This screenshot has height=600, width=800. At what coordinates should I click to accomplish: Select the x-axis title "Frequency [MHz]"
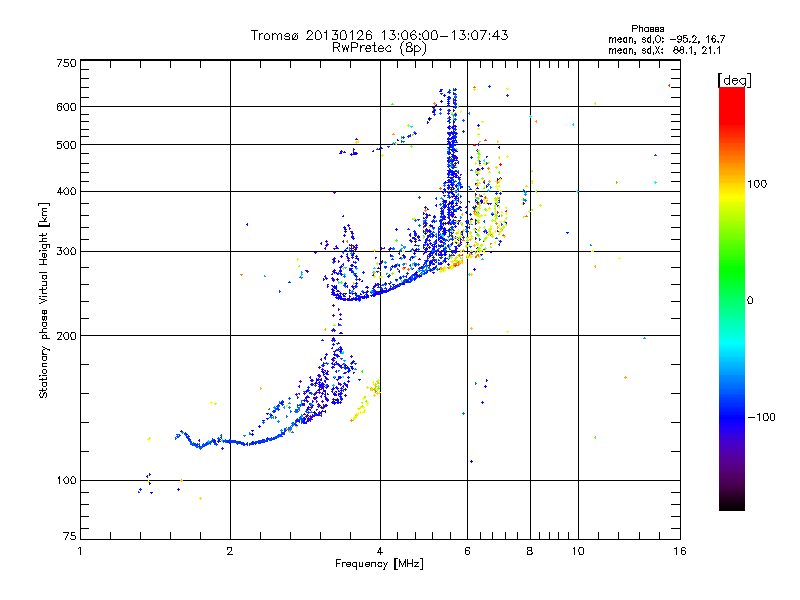coord(379,564)
